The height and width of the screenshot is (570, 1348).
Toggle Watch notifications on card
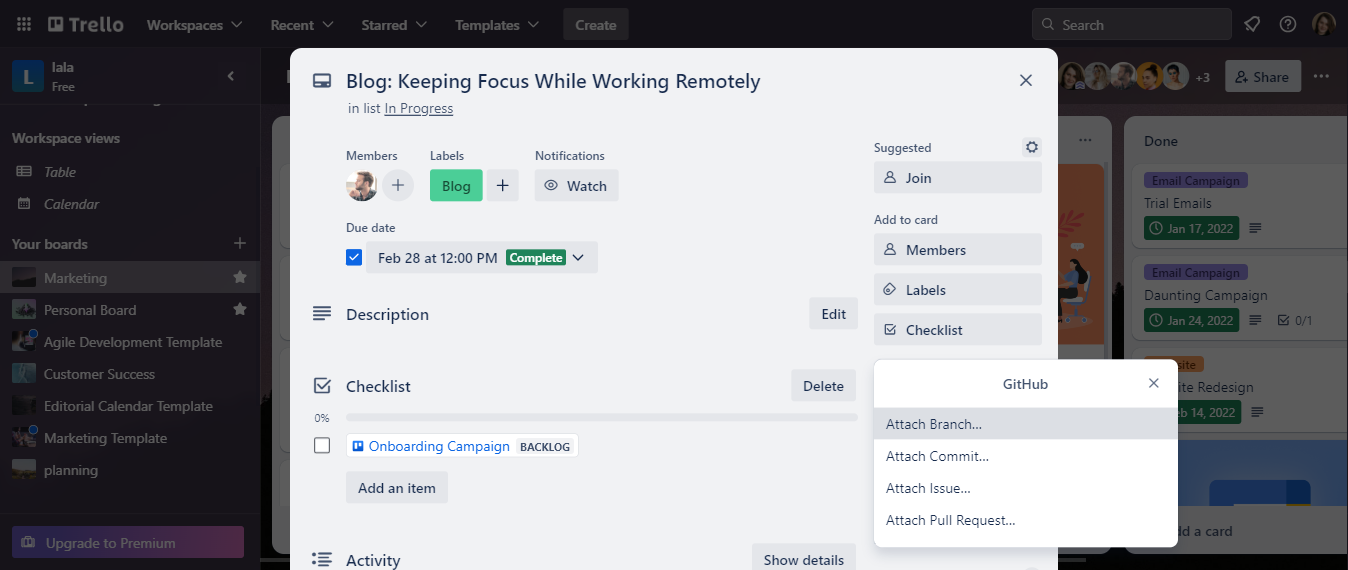click(x=576, y=185)
